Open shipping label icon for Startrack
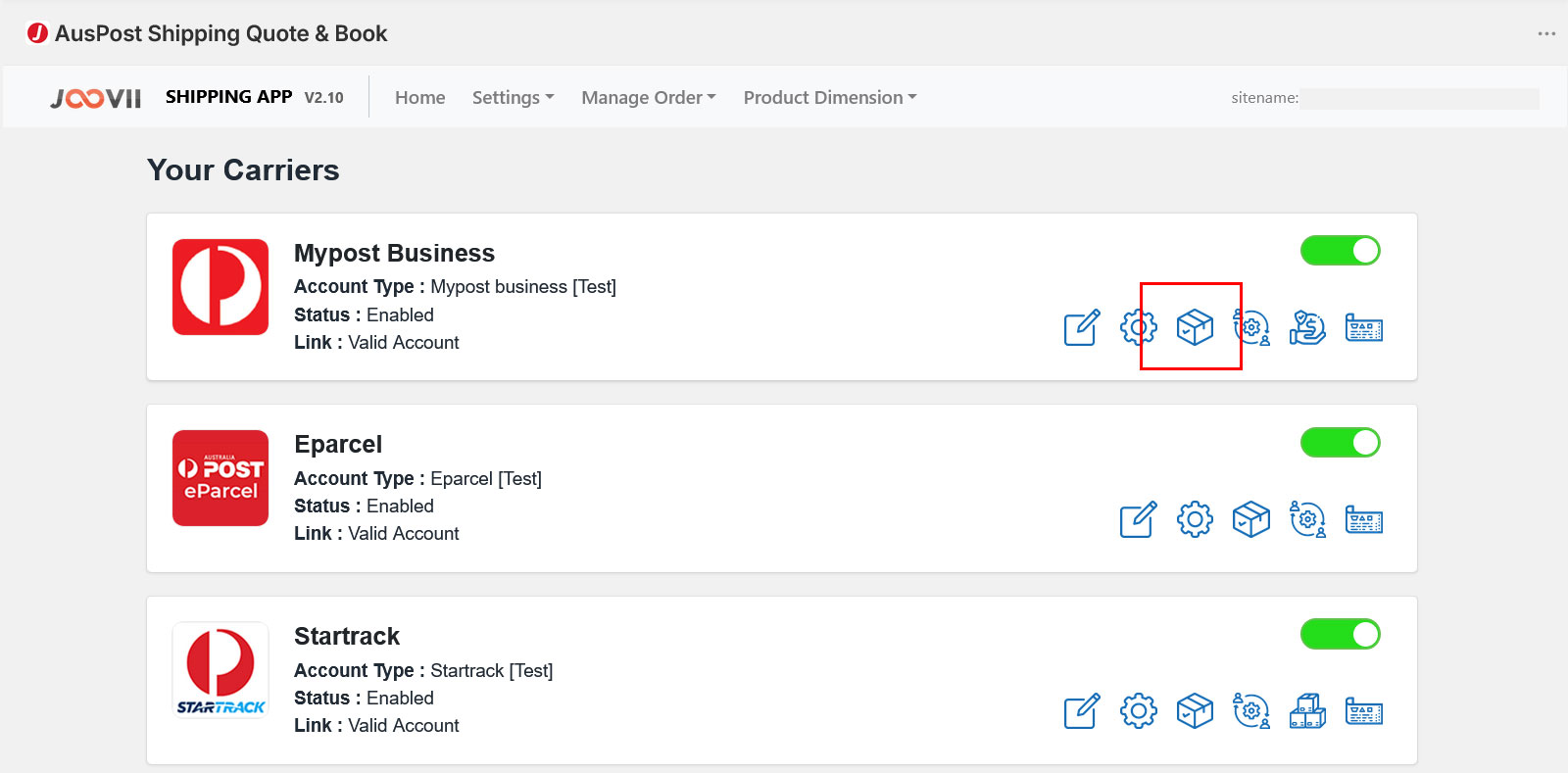This screenshot has height=773, width=1568. [x=1364, y=711]
